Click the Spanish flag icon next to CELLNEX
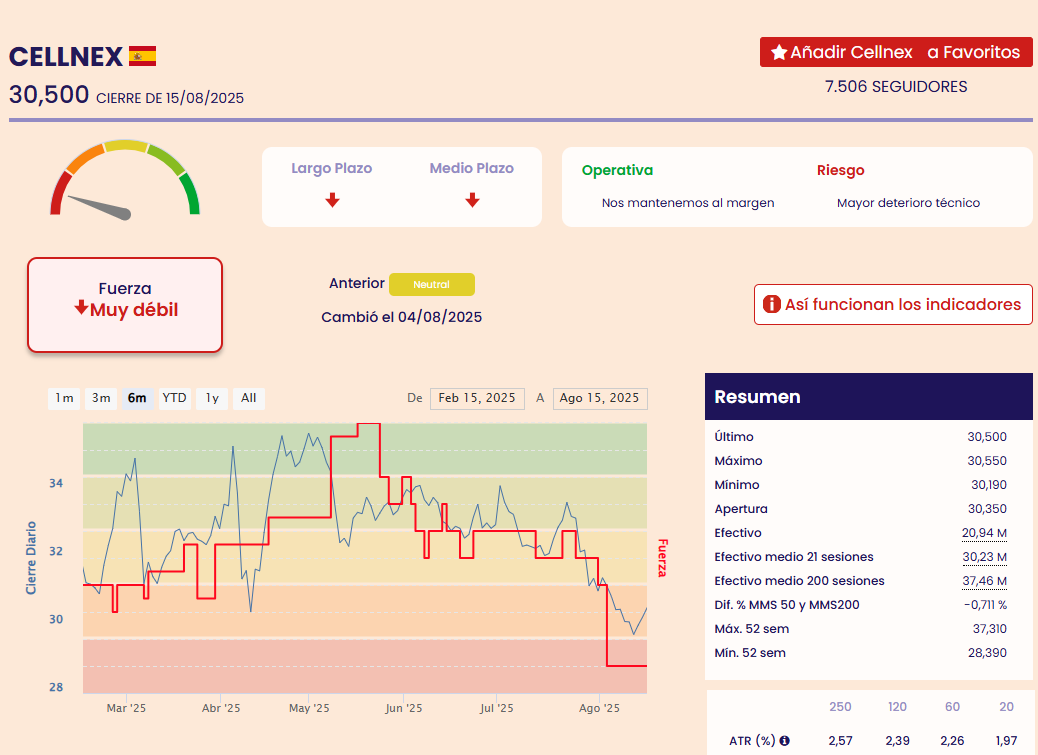The height and width of the screenshot is (755, 1038). click(x=142, y=56)
